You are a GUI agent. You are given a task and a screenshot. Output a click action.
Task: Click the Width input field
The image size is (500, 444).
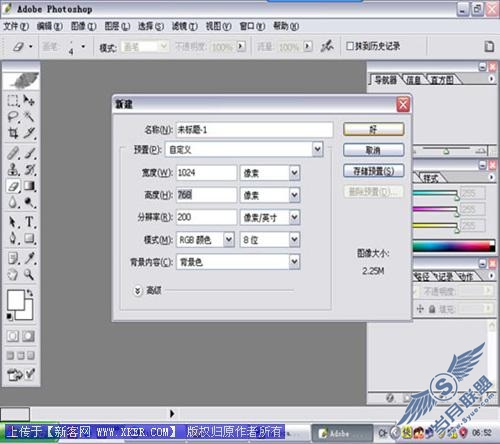206,173
